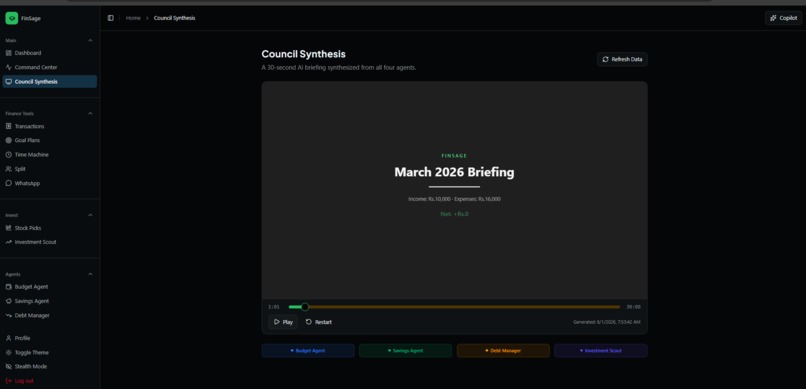Click the Savings Agent piggy icon
806x389 pixels.
(x=8, y=301)
